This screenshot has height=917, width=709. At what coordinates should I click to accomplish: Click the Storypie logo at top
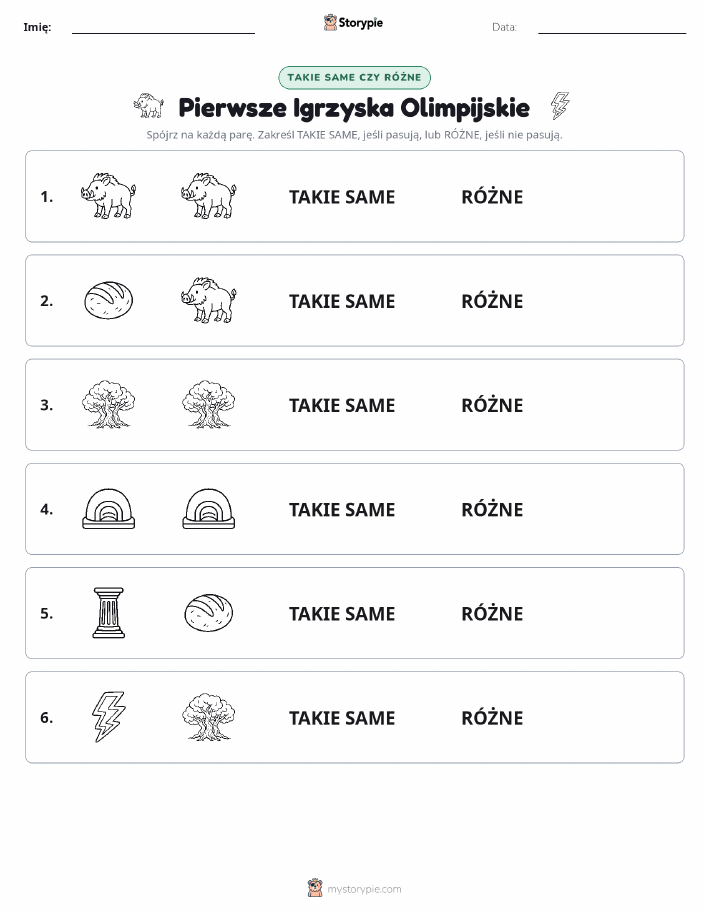tap(353, 23)
